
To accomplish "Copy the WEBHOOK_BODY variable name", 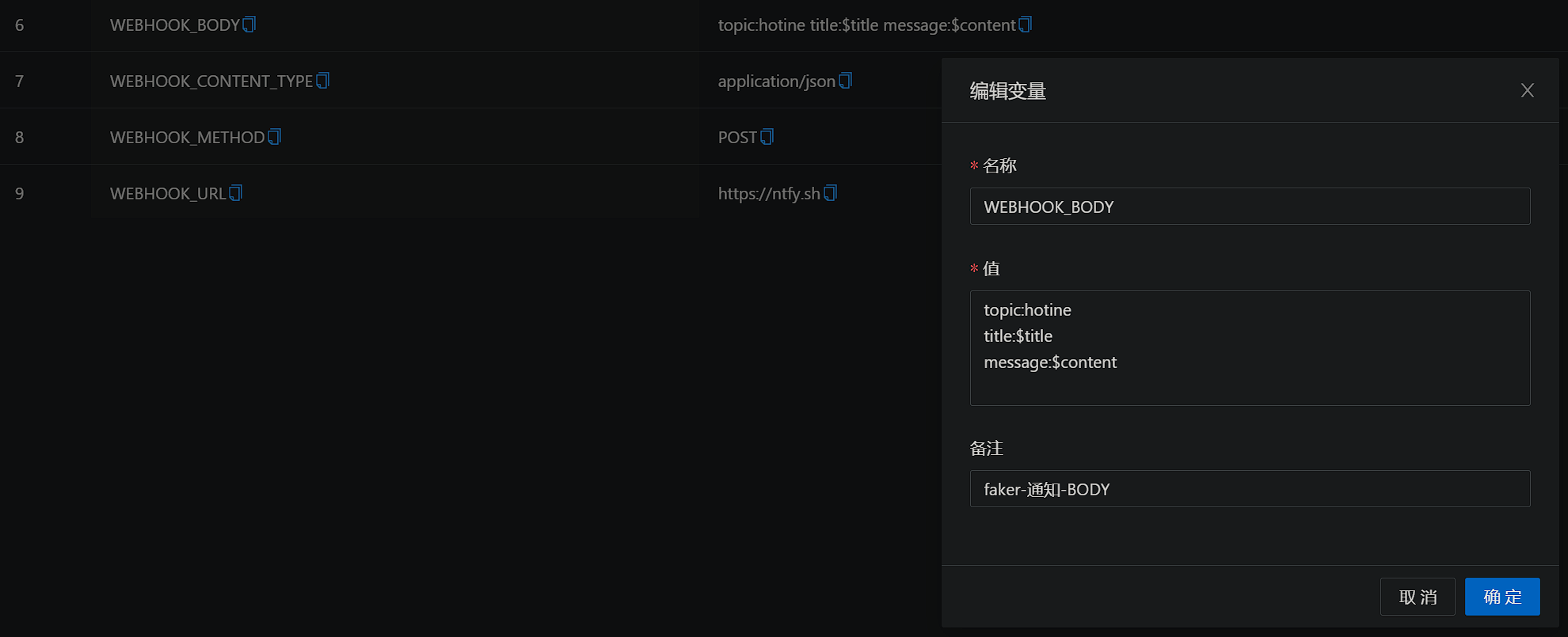I will click(249, 25).
